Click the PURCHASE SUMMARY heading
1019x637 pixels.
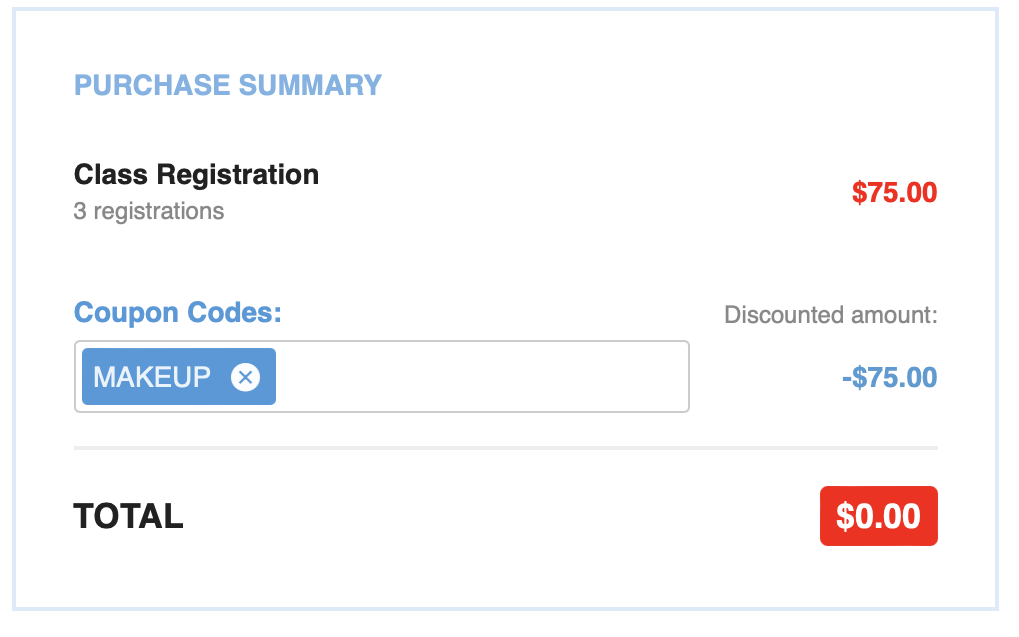click(x=228, y=85)
